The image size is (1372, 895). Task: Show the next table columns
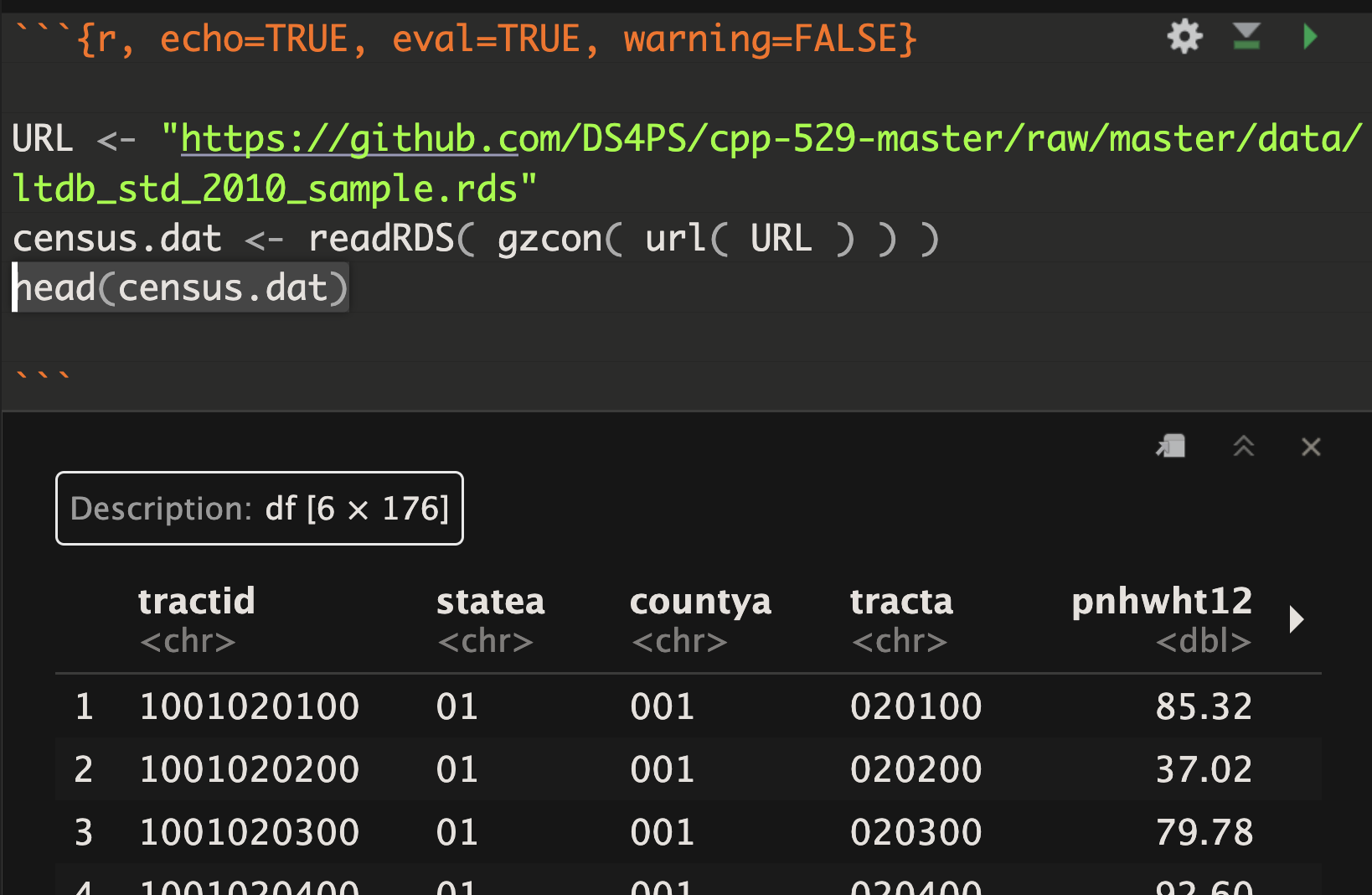point(1296,619)
